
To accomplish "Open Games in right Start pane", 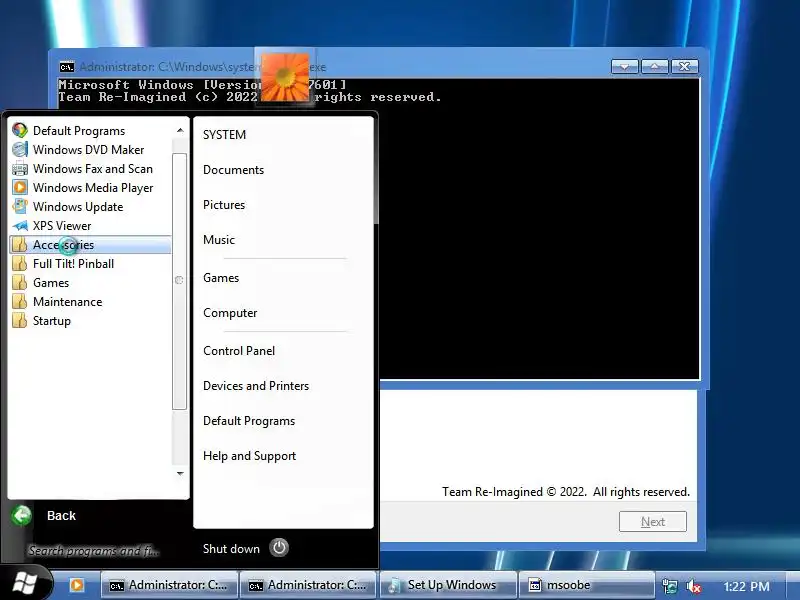I will pos(221,278).
